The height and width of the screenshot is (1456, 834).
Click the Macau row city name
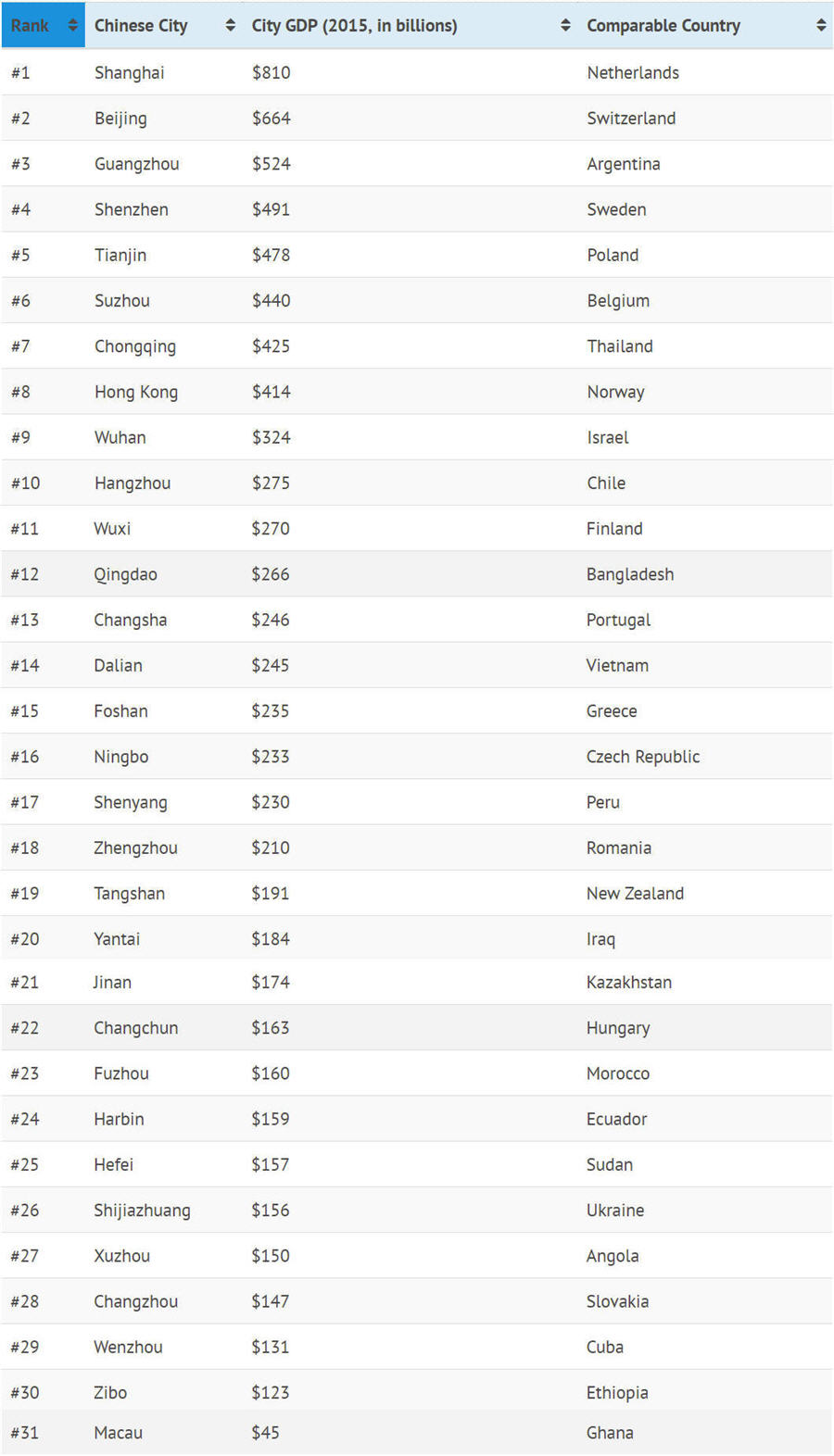118,1433
